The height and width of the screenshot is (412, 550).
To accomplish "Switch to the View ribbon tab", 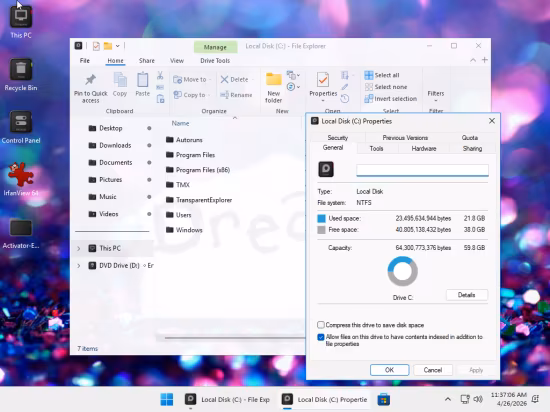I will pos(177,61).
